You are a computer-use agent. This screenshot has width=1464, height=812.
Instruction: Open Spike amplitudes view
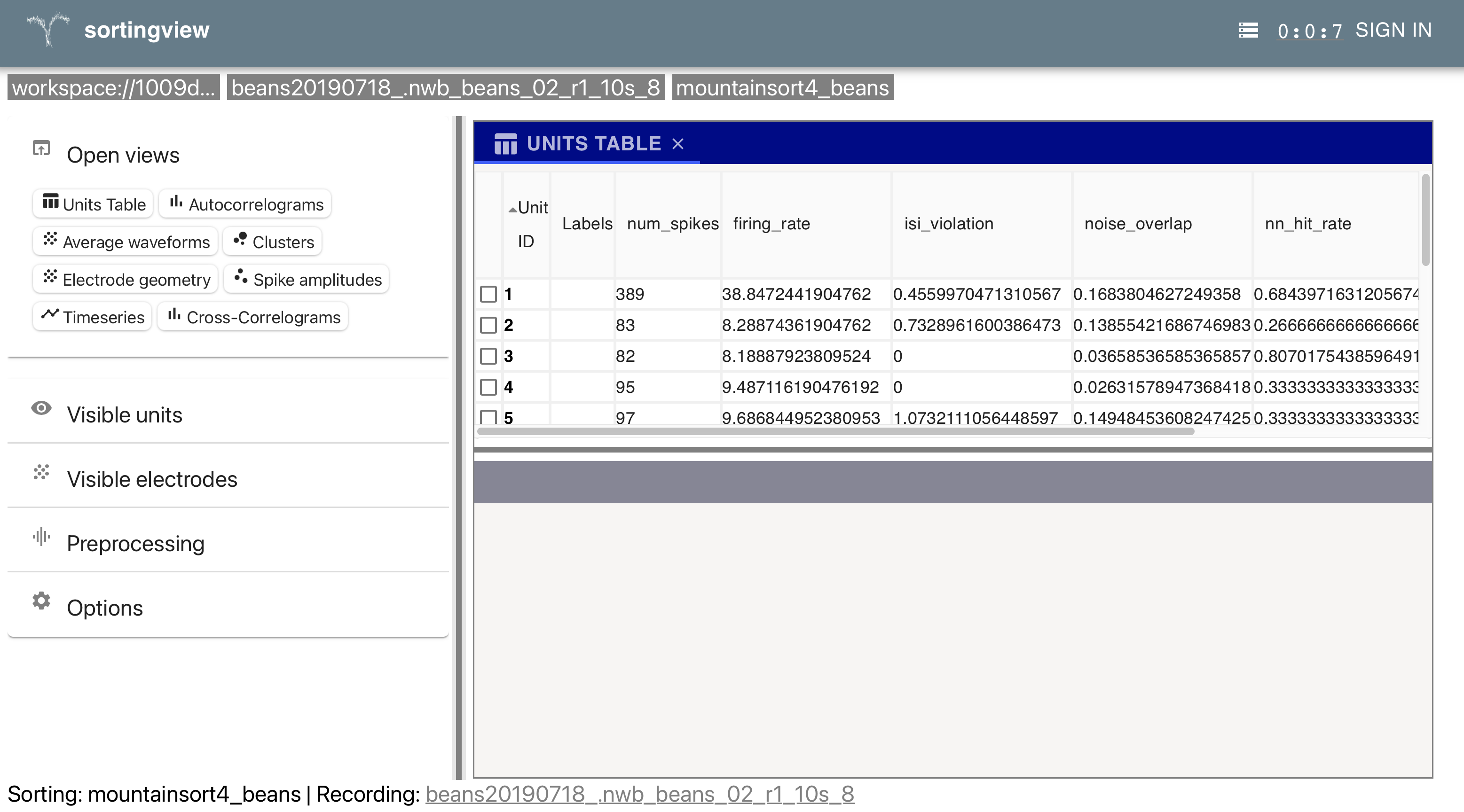point(307,279)
